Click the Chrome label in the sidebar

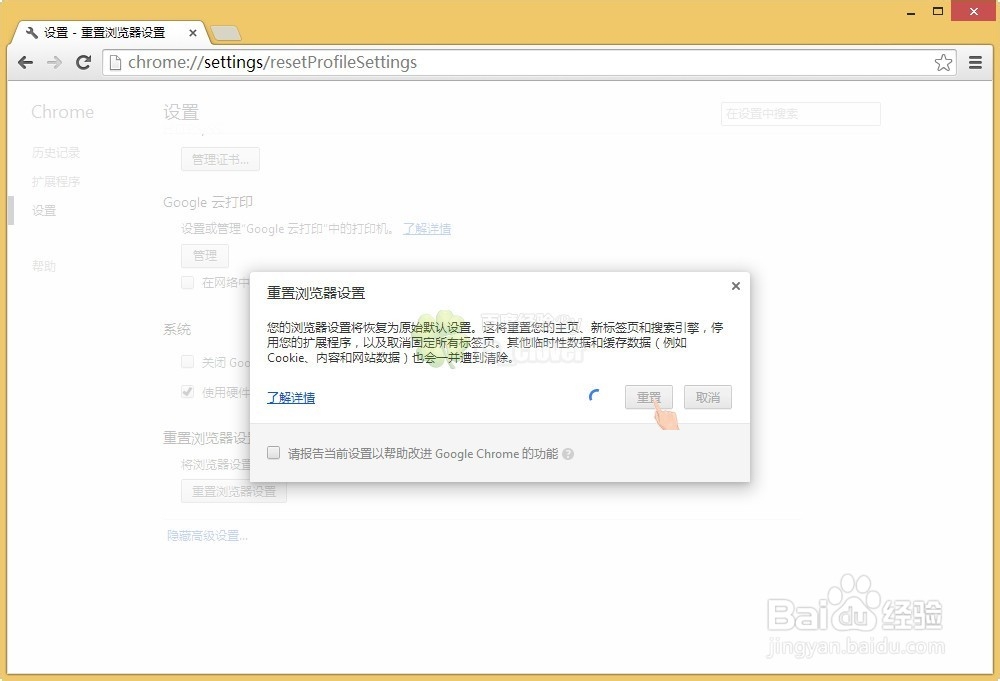pos(62,112)
